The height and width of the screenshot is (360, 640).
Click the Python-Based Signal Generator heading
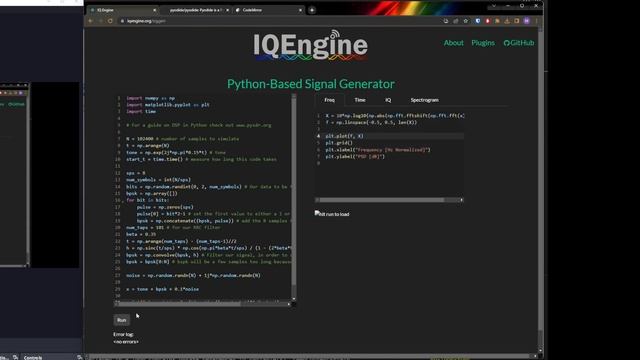[x=311, y=84]
